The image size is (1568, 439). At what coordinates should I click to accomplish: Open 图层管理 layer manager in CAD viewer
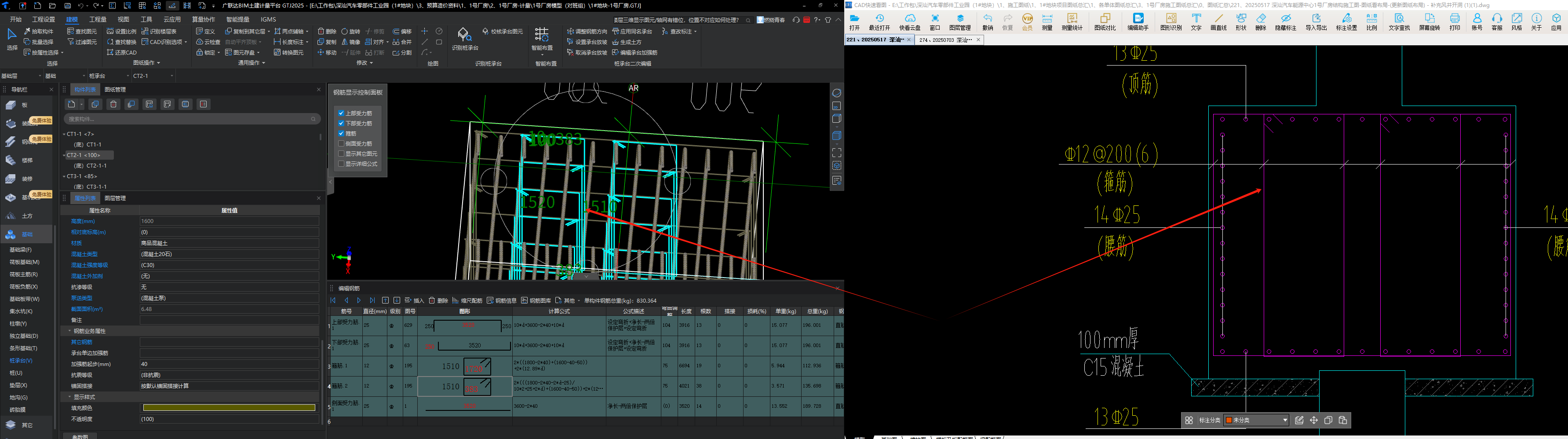click(x=960, y=22)
